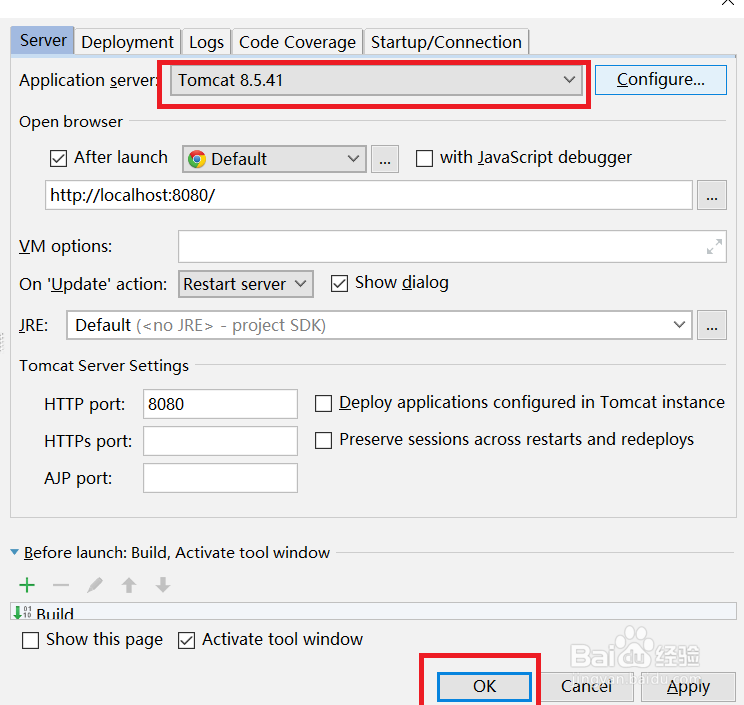The height and width of the screenshot is (705, 744).
Task: Open the Logs tab
Action: tap(206, 42)
